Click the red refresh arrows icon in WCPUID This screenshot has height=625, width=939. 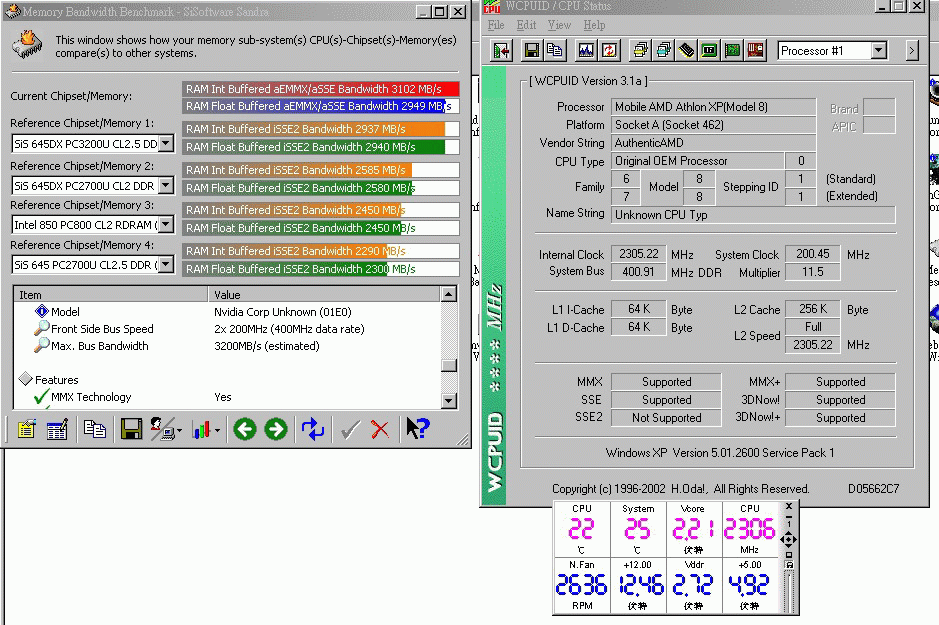[x=609, y=51]
